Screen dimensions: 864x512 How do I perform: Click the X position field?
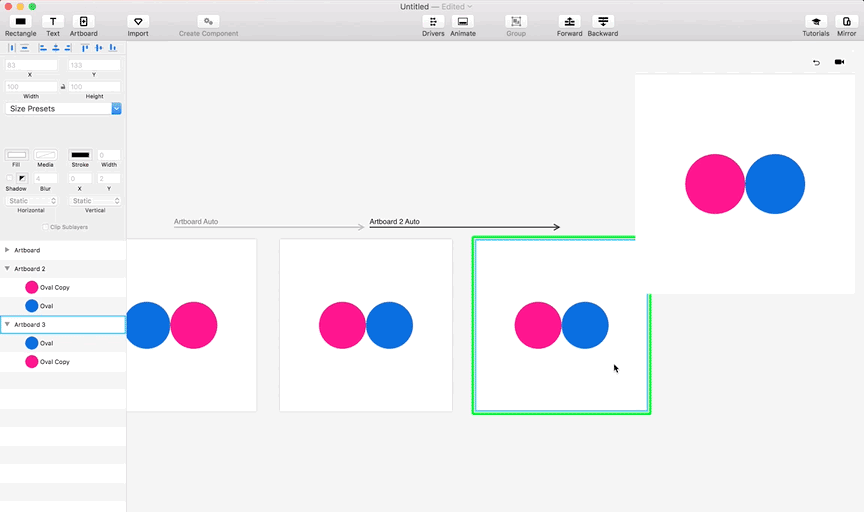click(x=31, y=65)
